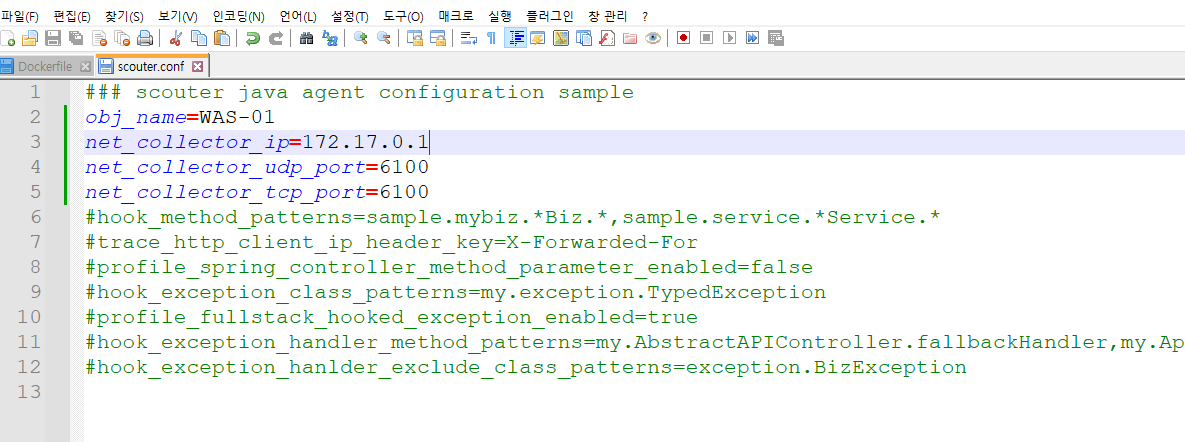The image size is (1185, 442).
Task: Save the current file with floppy icon
Action: (x=53, y=38)
